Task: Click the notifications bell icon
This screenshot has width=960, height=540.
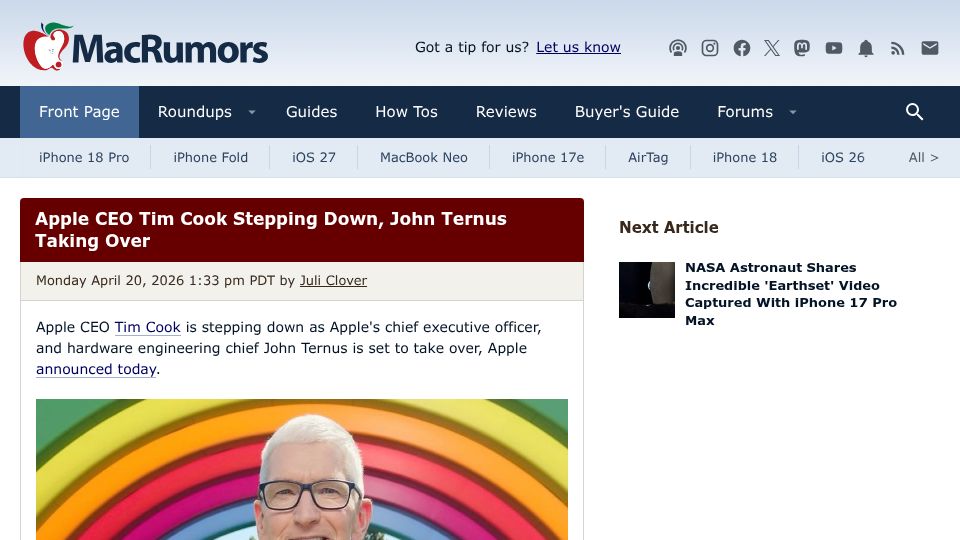Action: pos(866,48)
